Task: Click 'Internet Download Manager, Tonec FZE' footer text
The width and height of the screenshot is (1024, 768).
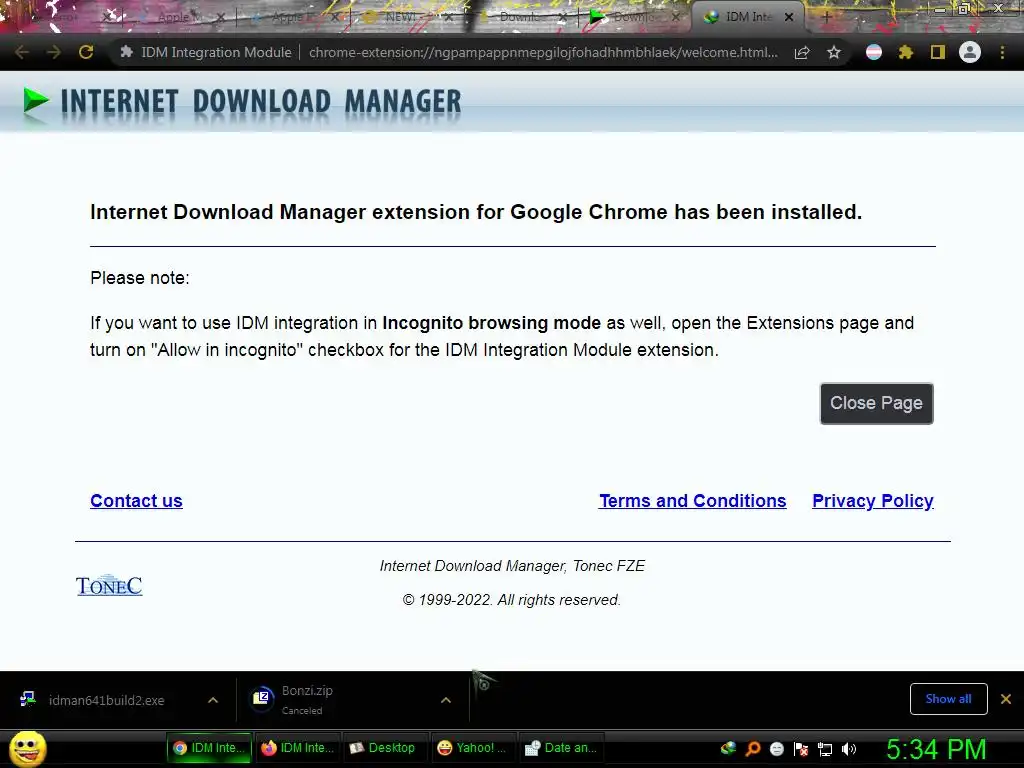Action: tap(512, 566)
